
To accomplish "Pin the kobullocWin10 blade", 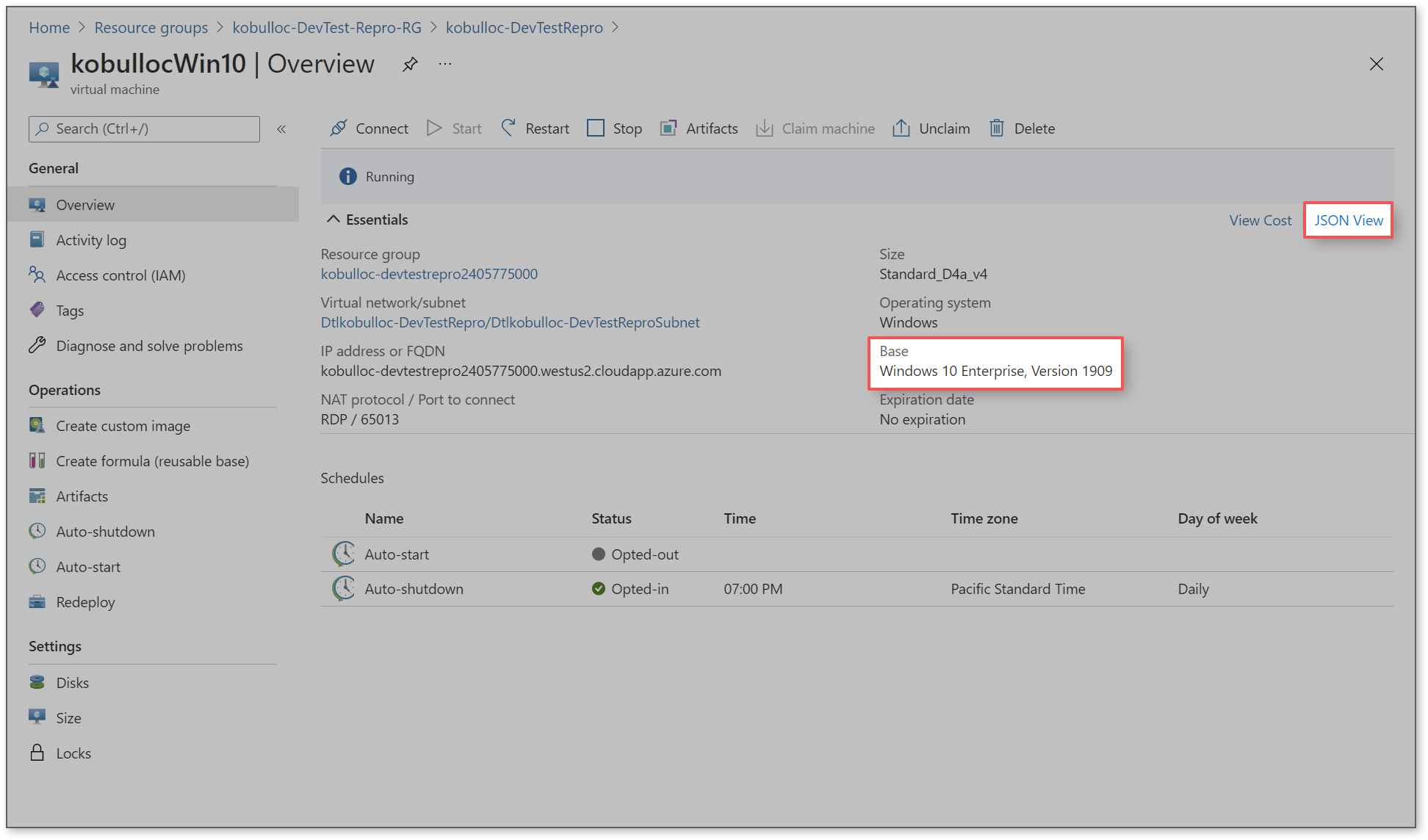I will [410, 65].
